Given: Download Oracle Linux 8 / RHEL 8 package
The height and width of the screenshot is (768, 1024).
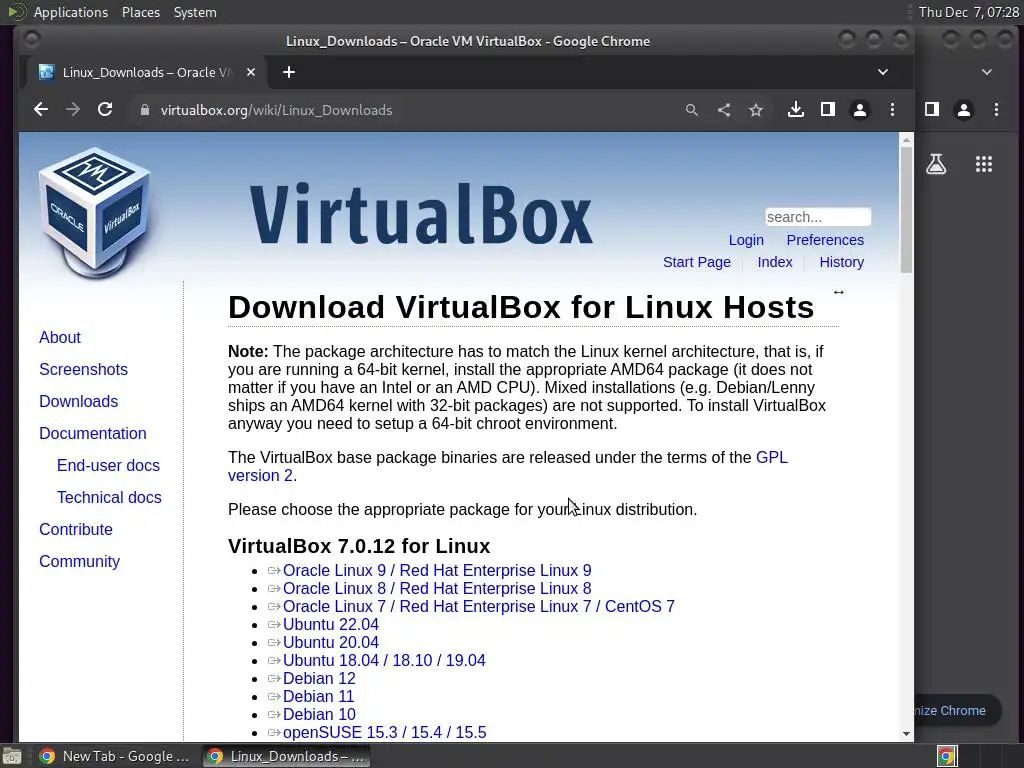Looking at the screenshot, I should [437, 588].
